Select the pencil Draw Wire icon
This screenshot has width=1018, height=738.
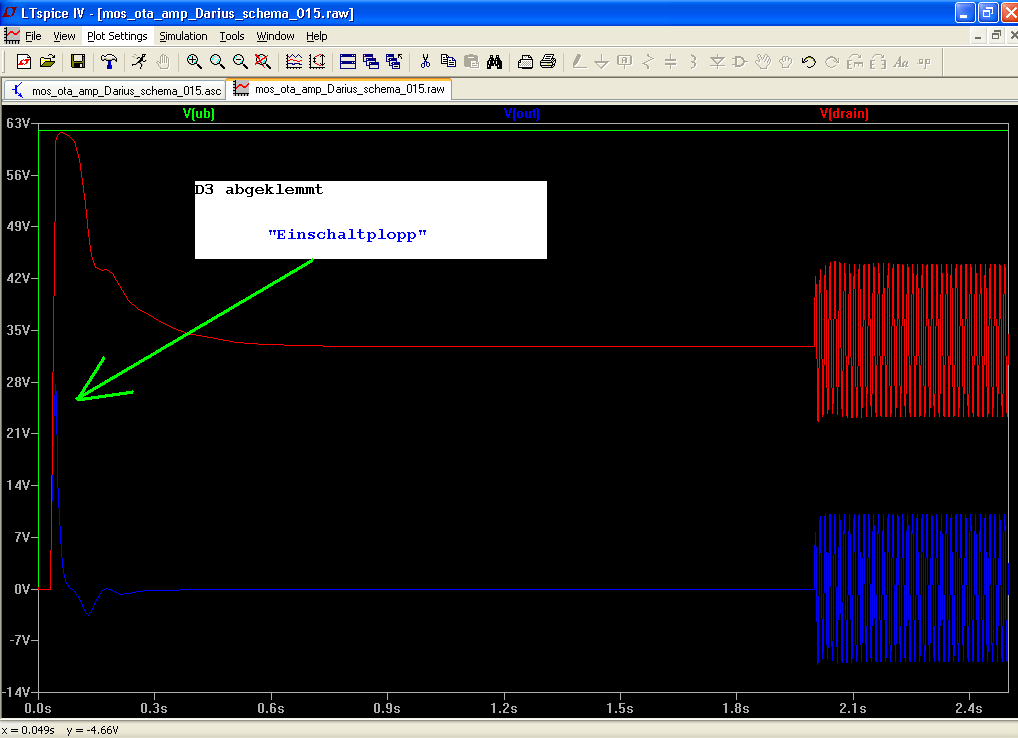coord(579,62)
